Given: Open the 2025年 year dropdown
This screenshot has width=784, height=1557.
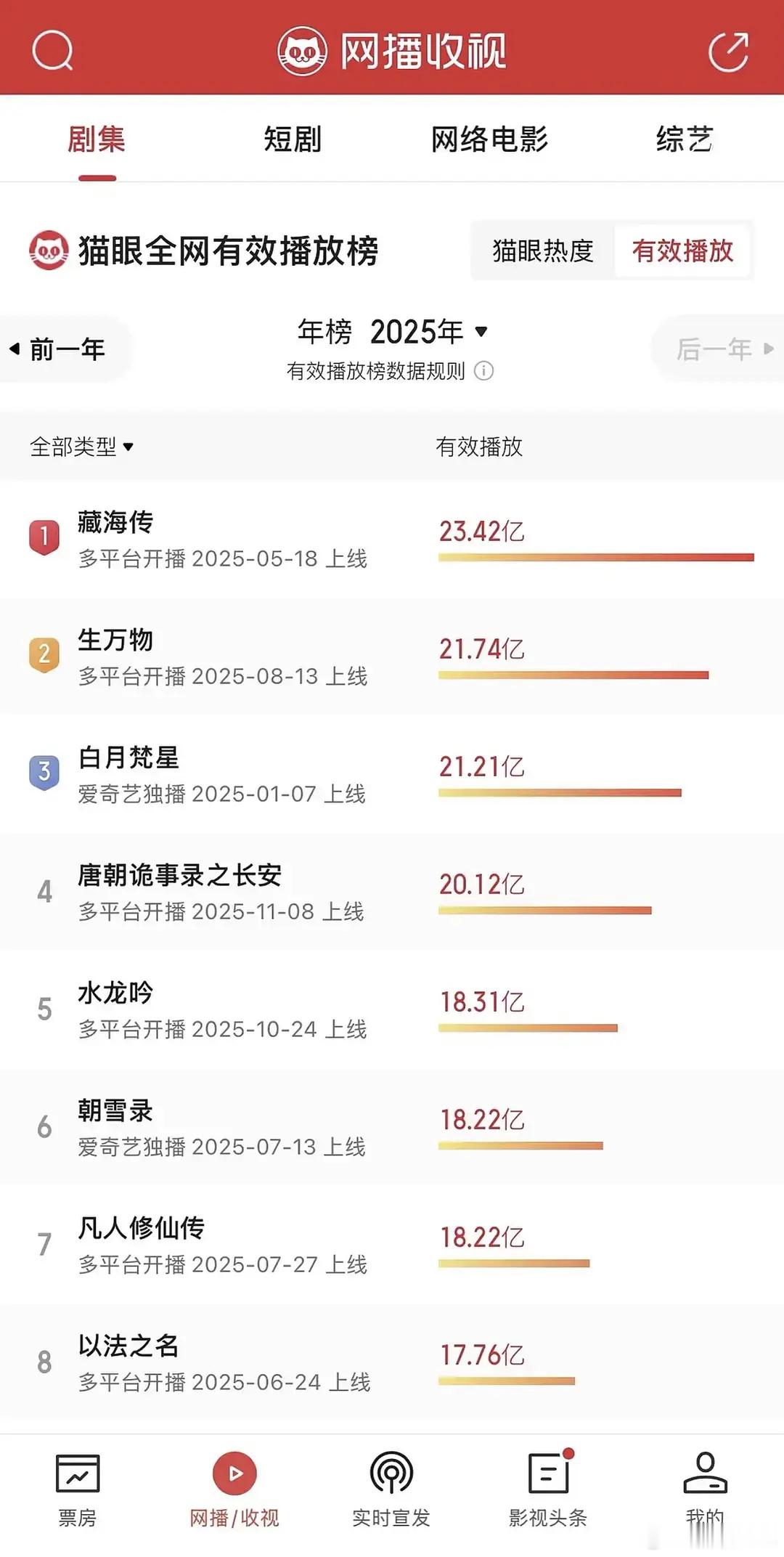Looking at the screenshot, I should click(428, 332).
